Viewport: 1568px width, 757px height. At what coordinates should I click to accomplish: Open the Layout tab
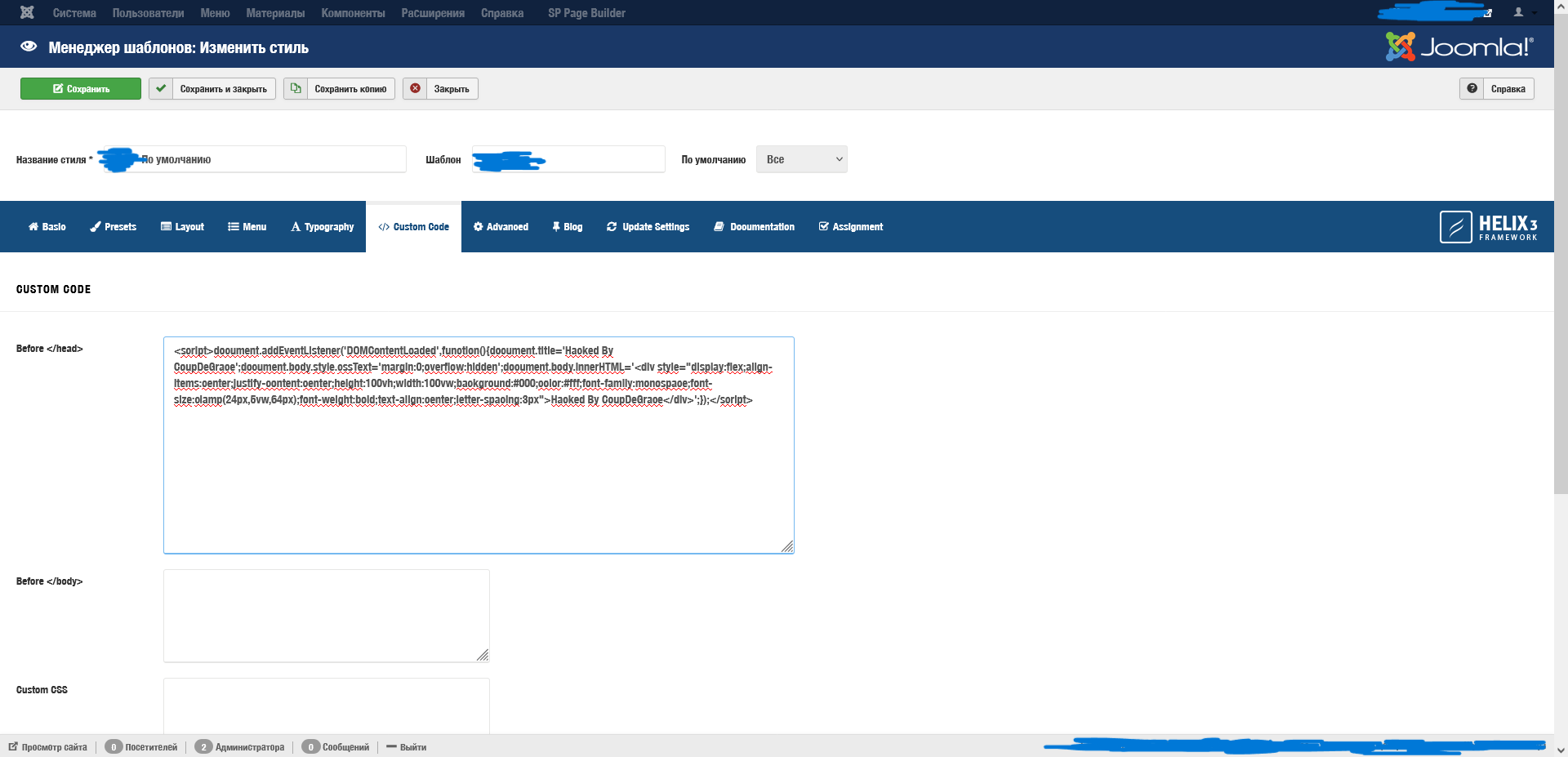pos(183,227)
